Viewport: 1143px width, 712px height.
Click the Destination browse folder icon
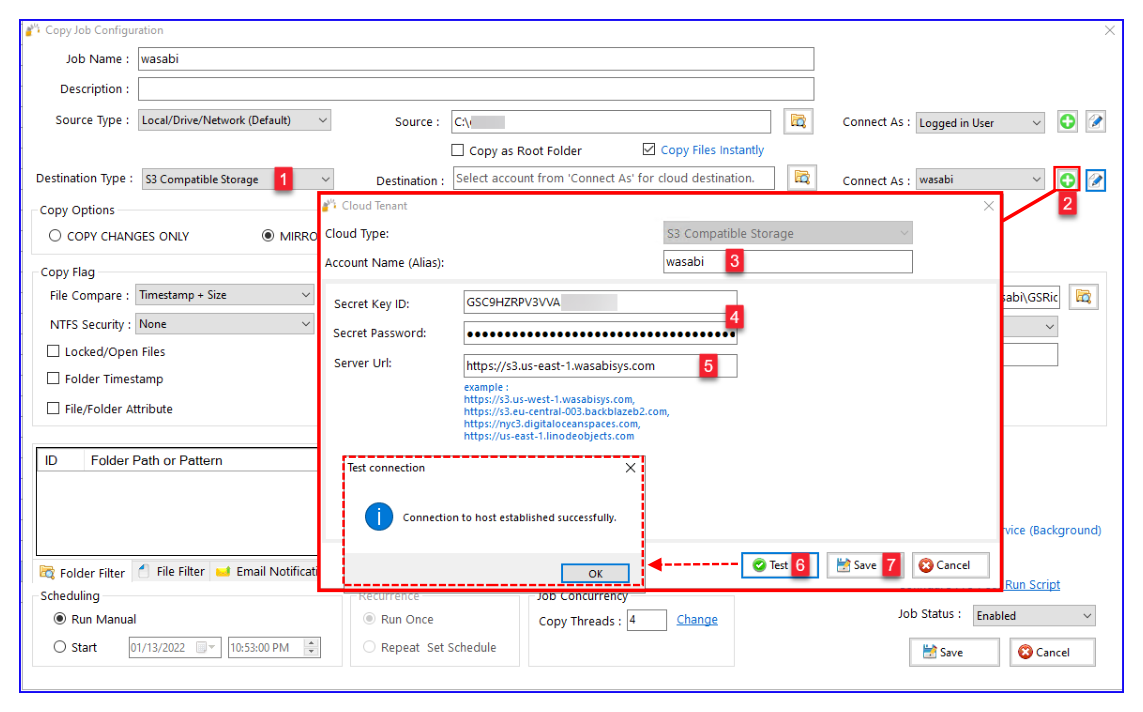click(802, 178)
